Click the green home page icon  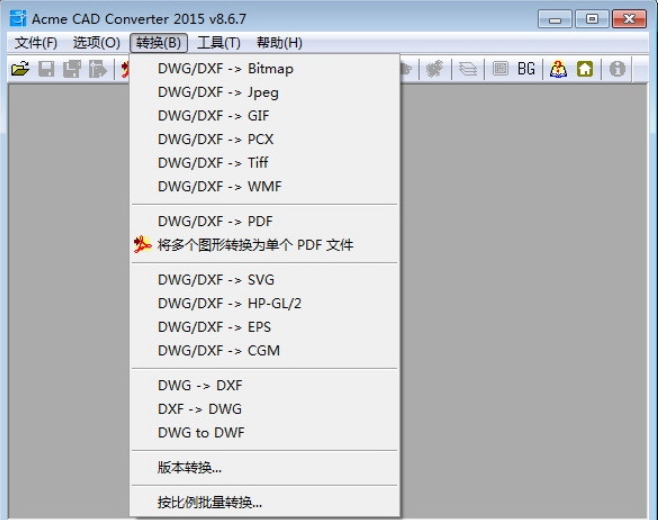(585, 69)
